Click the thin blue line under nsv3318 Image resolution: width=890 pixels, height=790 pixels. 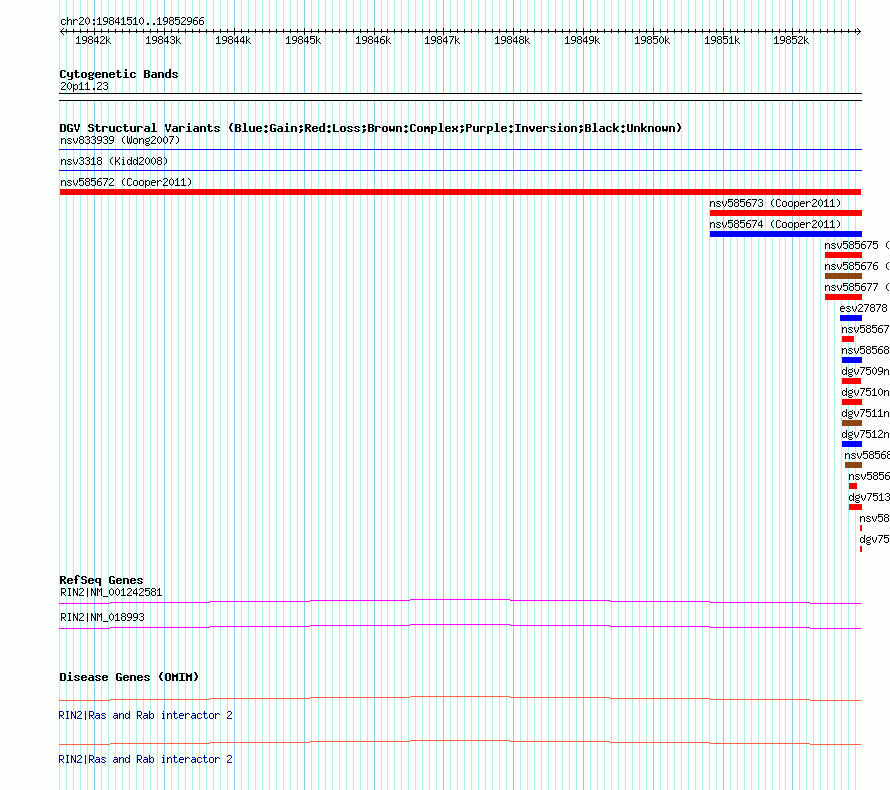460,170
